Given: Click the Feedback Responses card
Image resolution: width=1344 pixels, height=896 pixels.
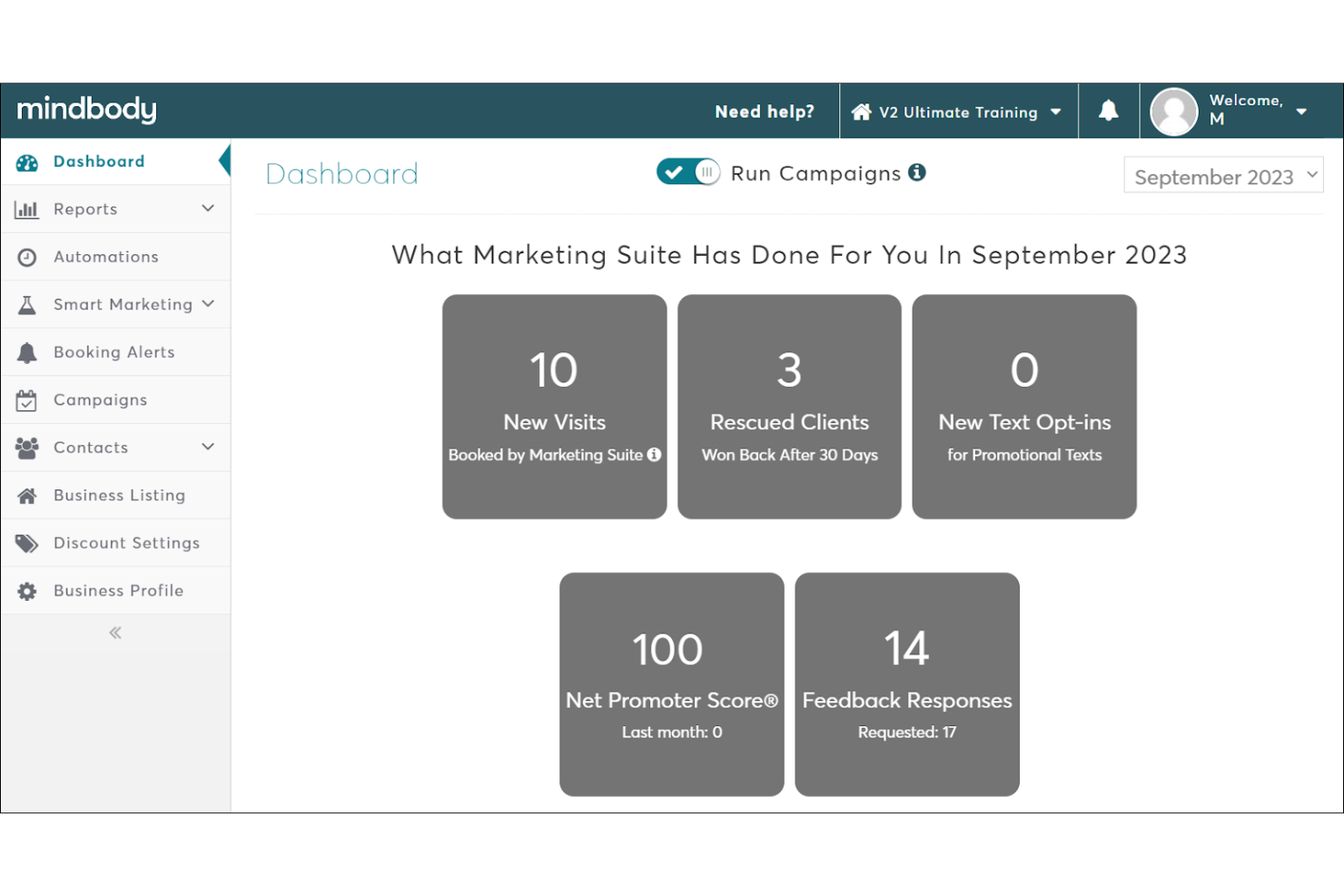Looking at the screenshot, I should 907,684.
